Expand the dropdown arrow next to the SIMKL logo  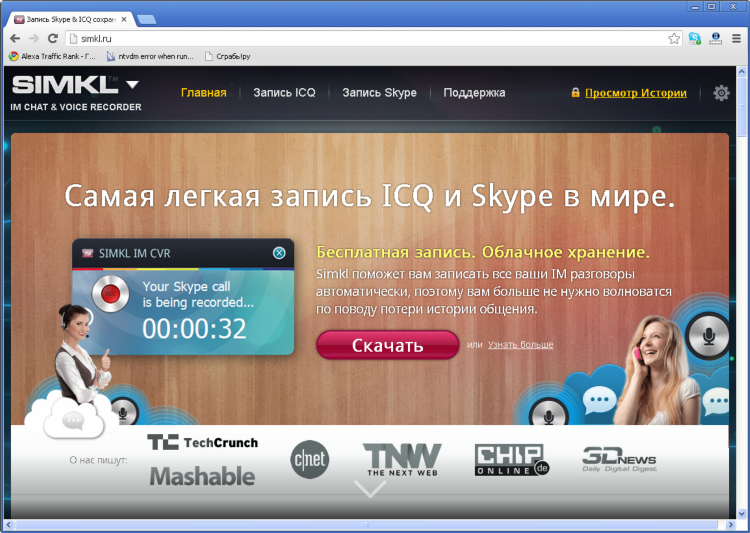132,85
